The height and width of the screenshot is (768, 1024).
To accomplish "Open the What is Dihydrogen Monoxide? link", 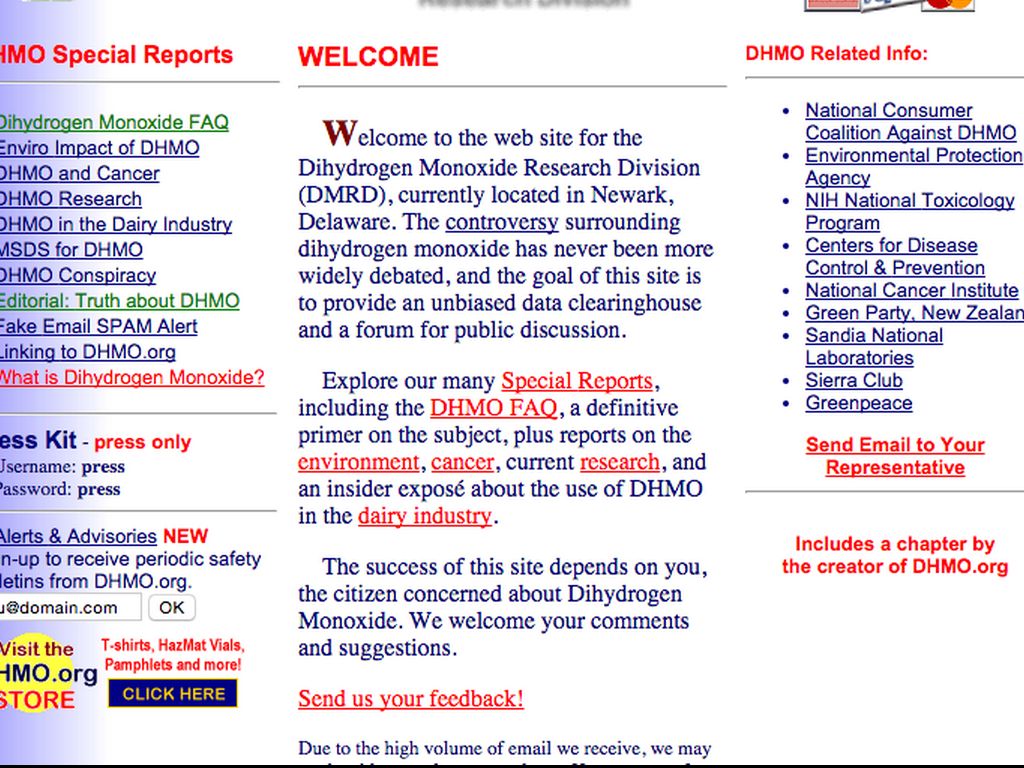I will (132, 377).
